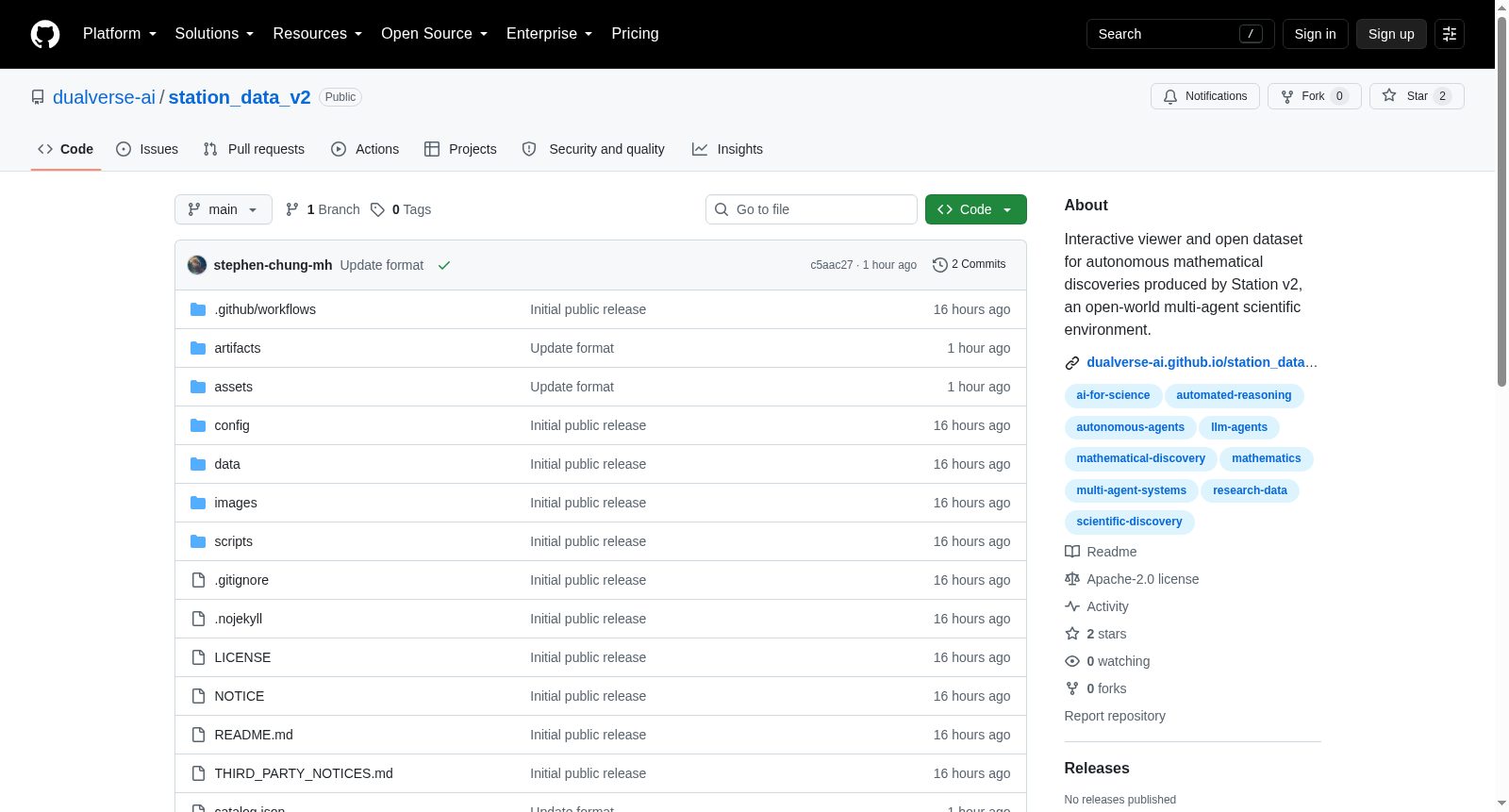Open the Pricing link
This screenshot has width=1509, height=812.
[635, 34]
